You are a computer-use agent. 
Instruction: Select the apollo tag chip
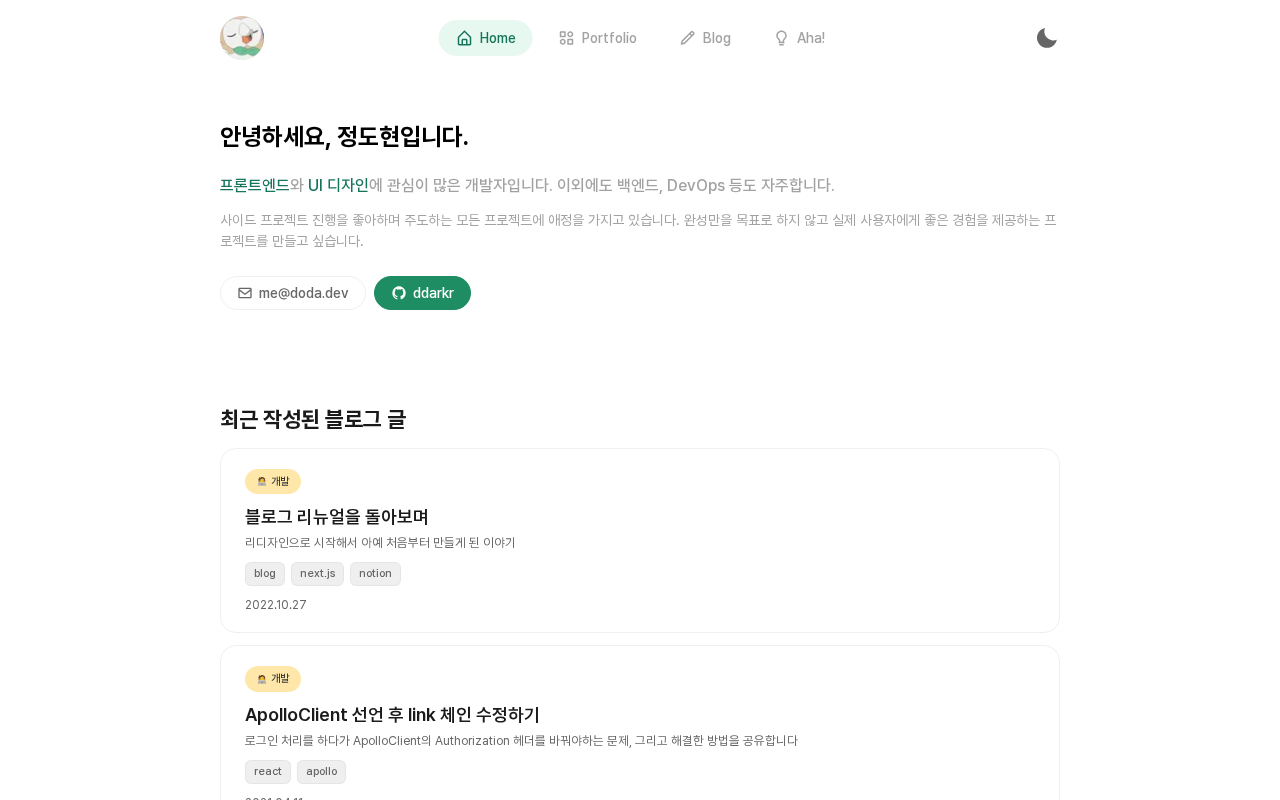coord(321,772)
